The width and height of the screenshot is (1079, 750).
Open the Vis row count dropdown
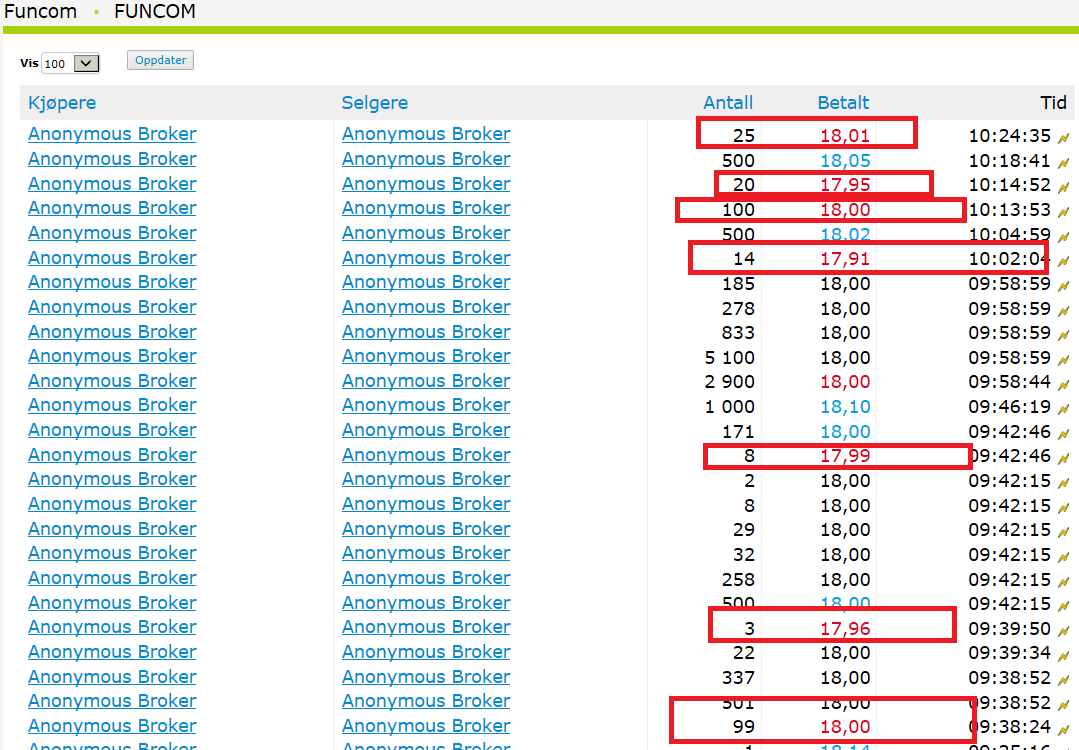(71, 64)
